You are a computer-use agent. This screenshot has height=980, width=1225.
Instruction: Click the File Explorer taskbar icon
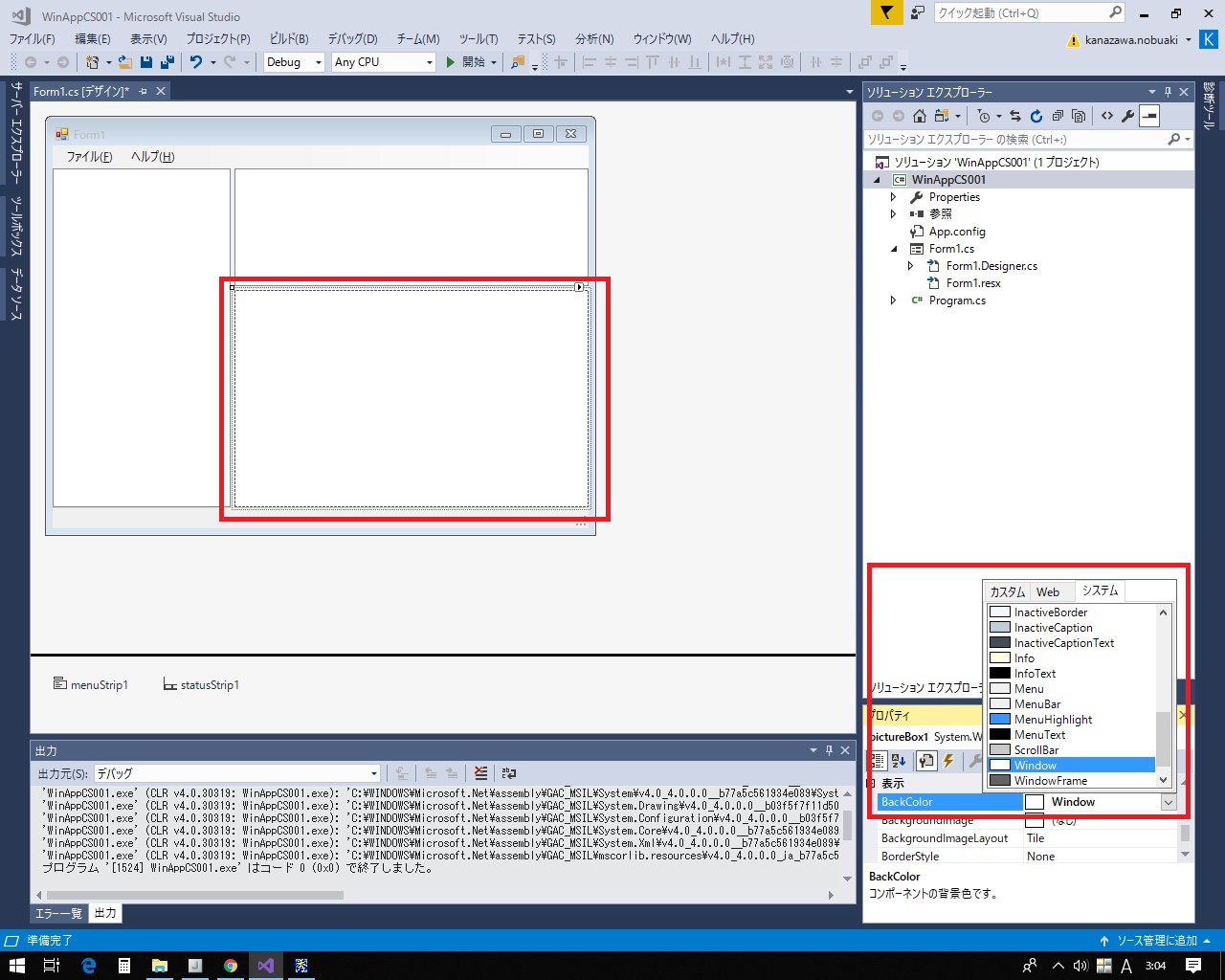click(x=160, y=966)
